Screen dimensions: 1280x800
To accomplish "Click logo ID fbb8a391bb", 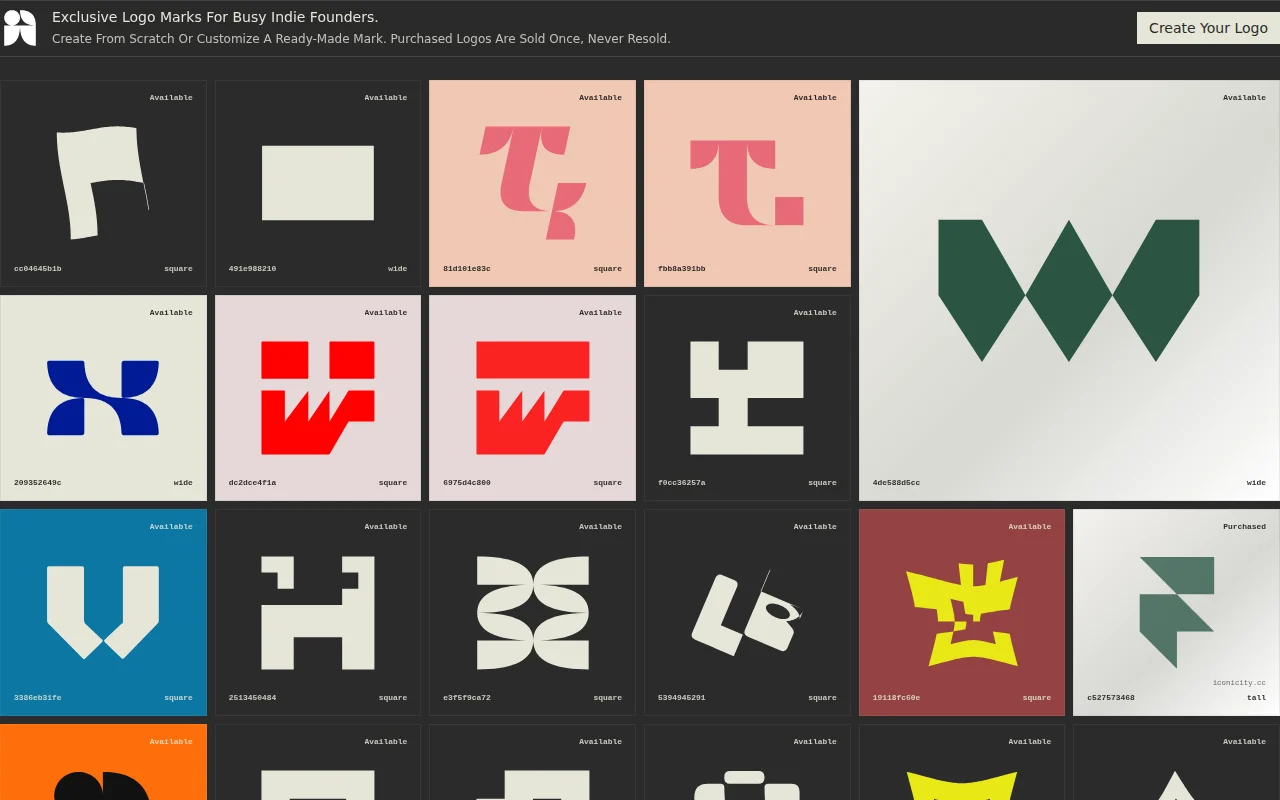I will click(x=682, y=269).
